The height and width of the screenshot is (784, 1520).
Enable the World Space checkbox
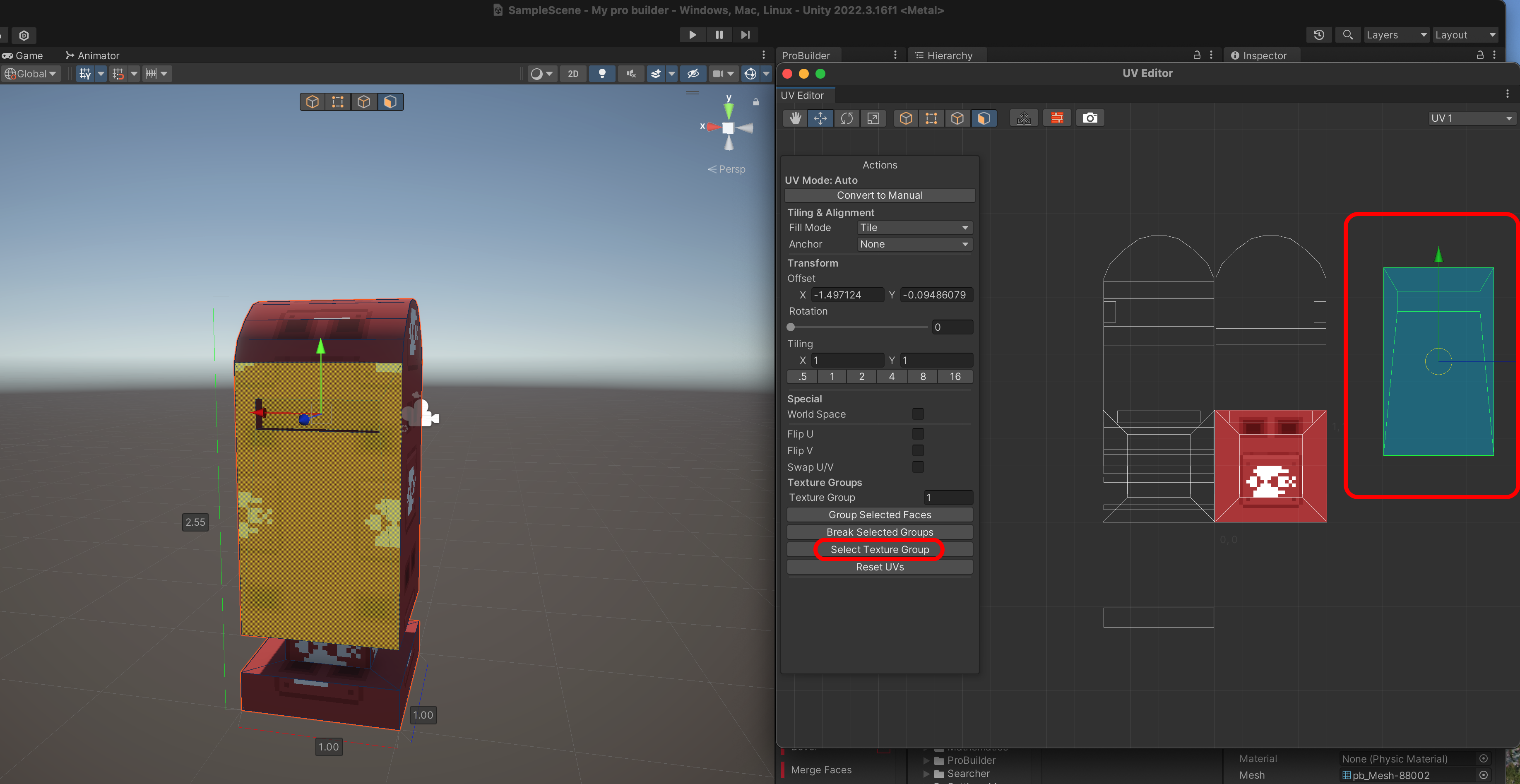coord(918,414)
